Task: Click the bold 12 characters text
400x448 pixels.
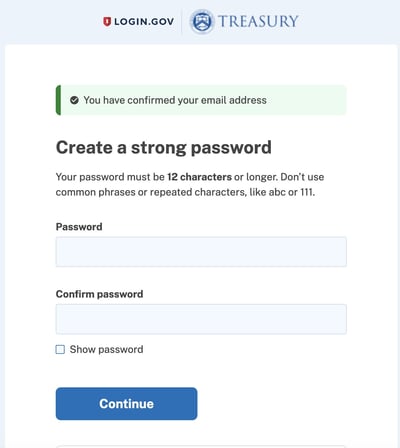Action: (x=199, y=177)
